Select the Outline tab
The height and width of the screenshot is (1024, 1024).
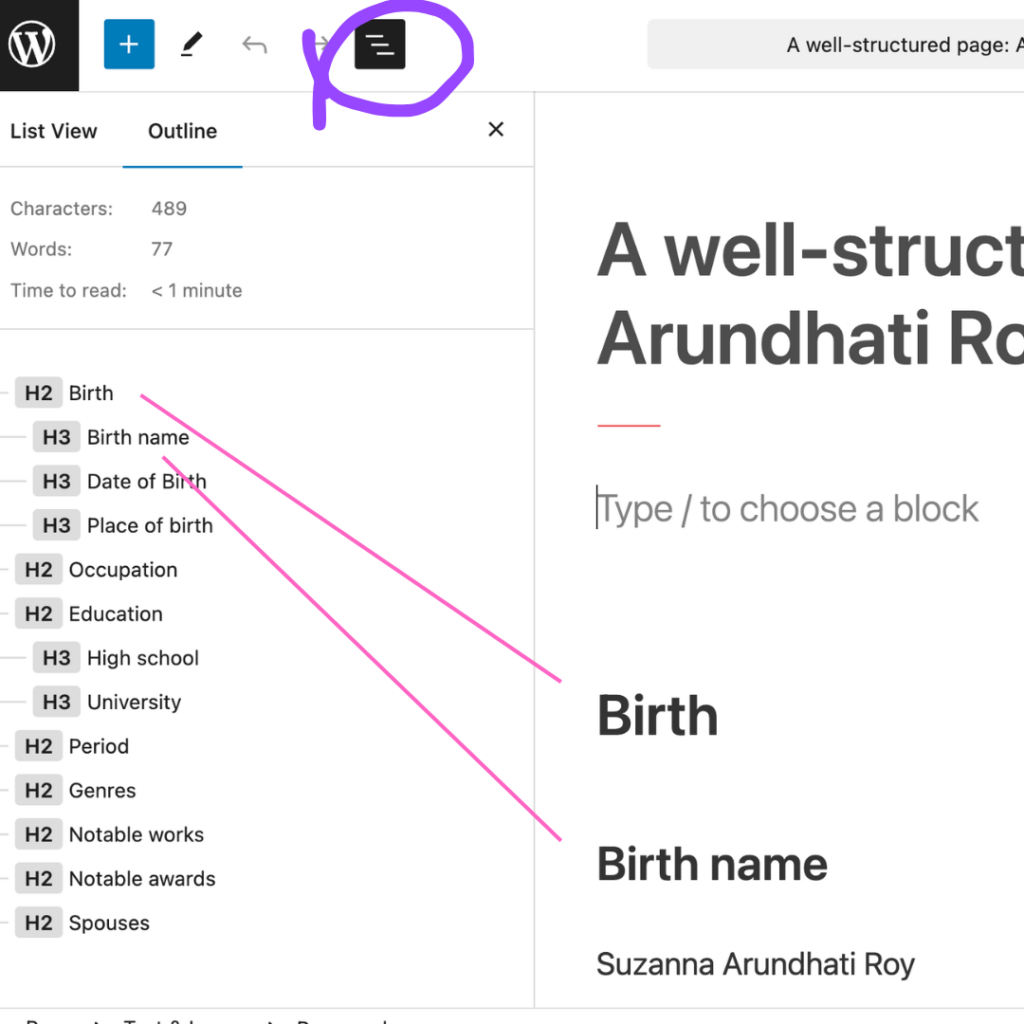click(182, 131)
